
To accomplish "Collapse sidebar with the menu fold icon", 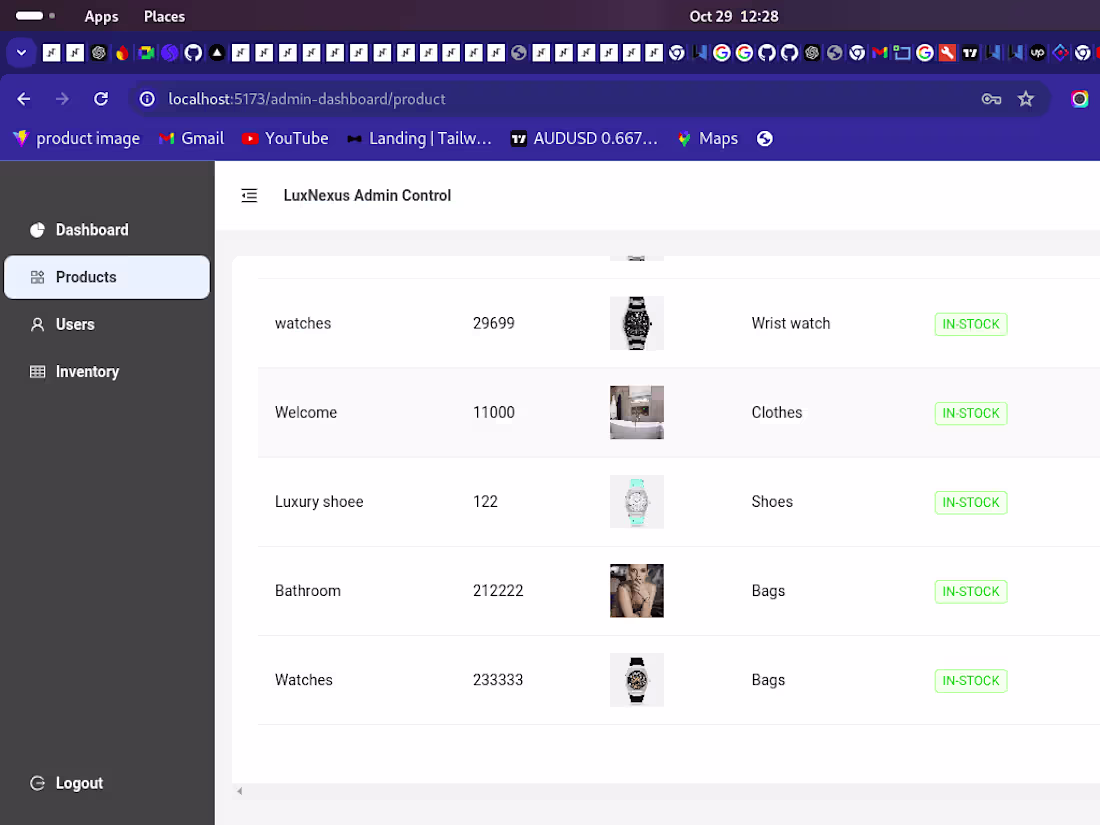I will tap(249, 196).
